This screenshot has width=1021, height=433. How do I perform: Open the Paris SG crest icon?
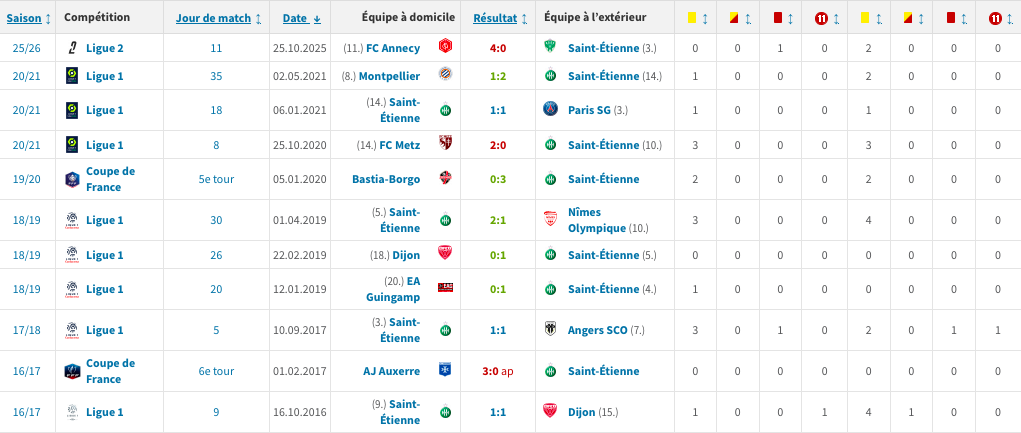550,110
